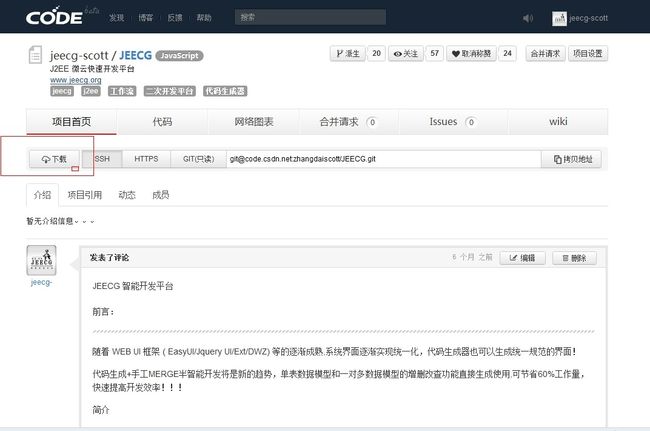Switch to the Issues tab
This screenshot has width=650, height=431.
(x=453, y=122)
